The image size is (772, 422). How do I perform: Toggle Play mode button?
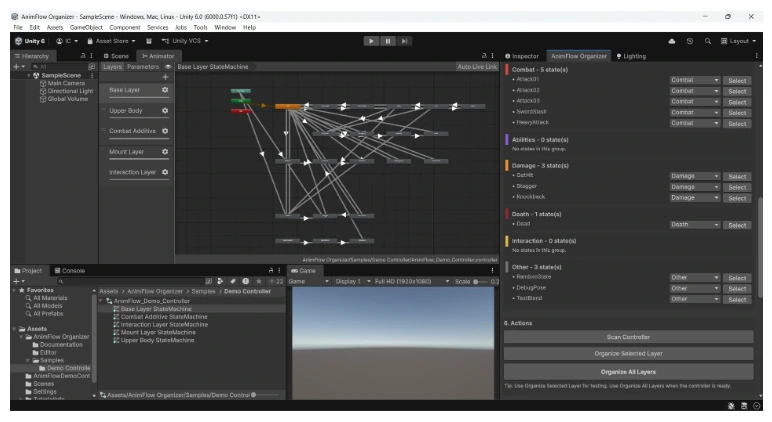(371, 41)
